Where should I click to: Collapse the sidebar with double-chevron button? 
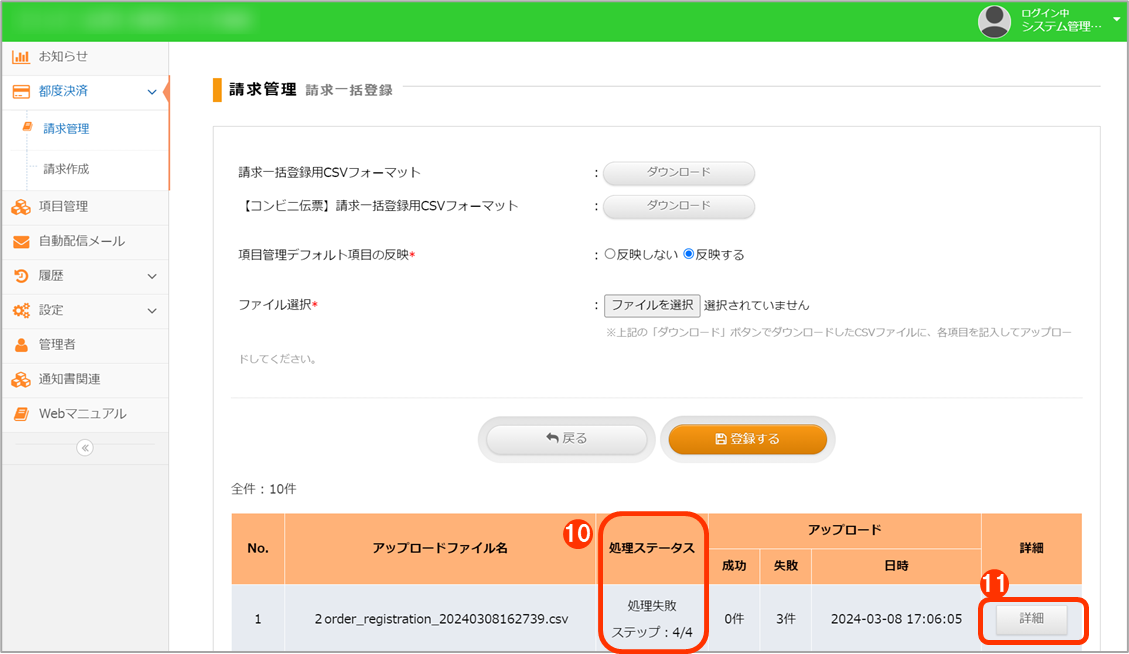point(85,448)
